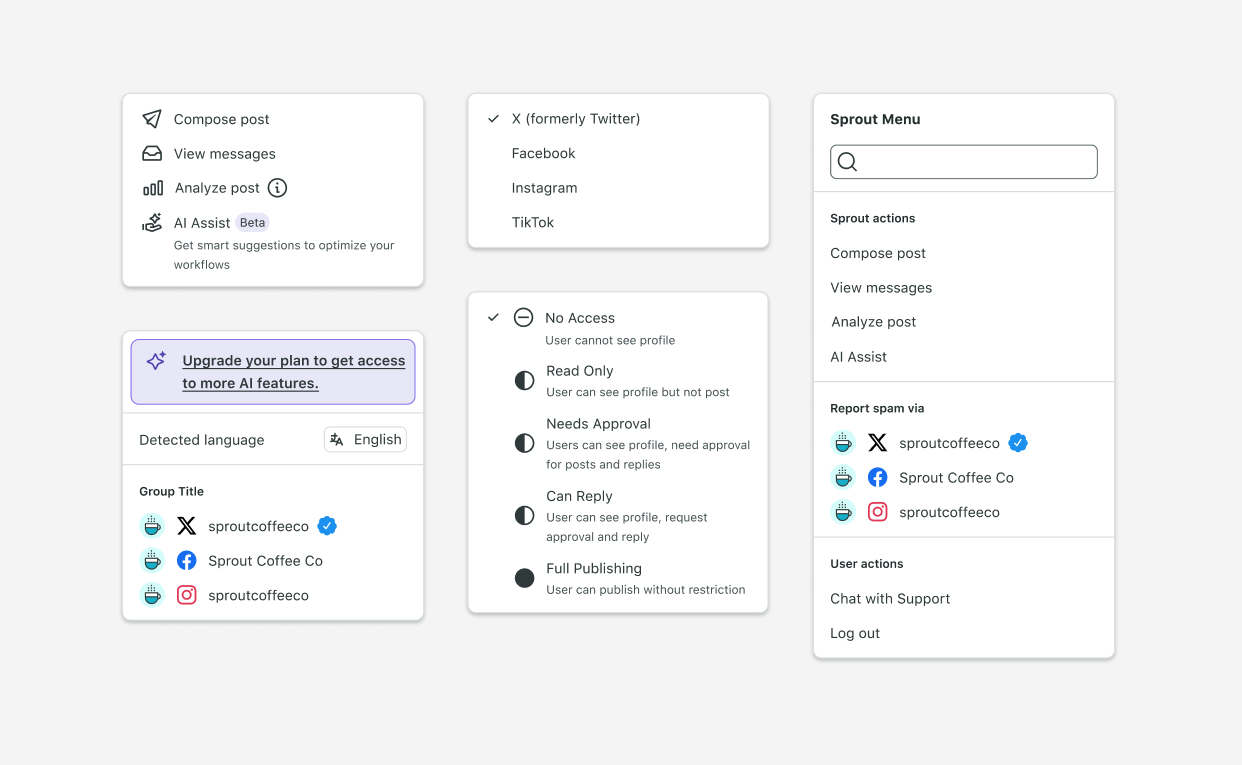Click coffee cup avatar beside Instagram under Group Title
Image resolution: width=1242 pixels, height=765 pixels.
pyautogui.click(x=152, y=595)
